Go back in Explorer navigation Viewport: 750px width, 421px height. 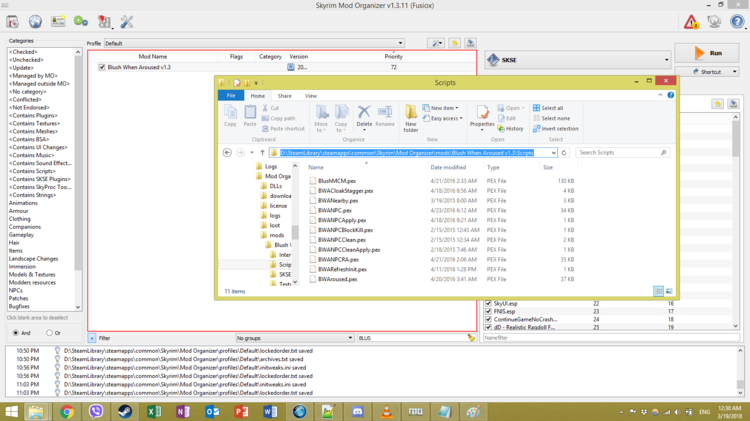[x=227, y=153]
